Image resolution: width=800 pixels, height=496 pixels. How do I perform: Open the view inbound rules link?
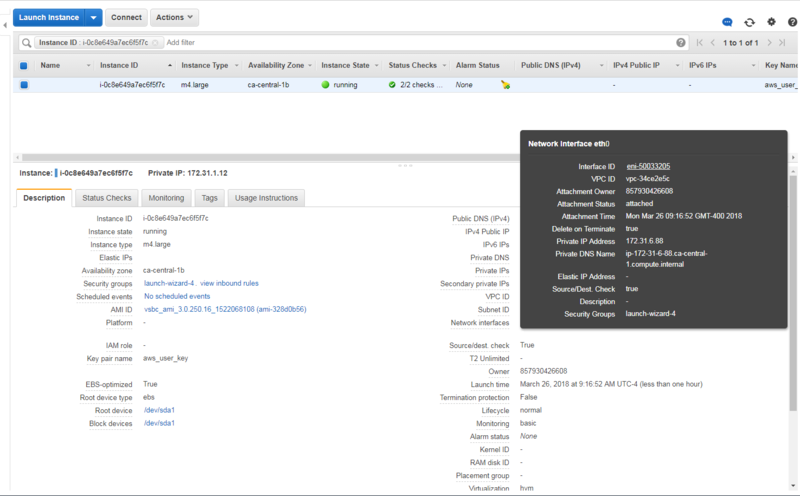[229, 283]
